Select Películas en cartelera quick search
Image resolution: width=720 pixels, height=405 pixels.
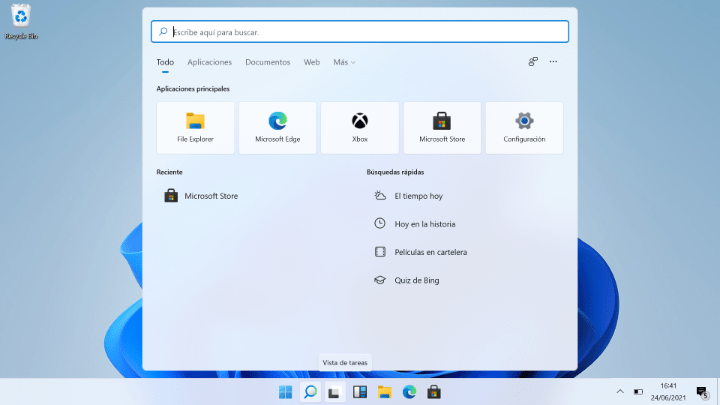pyautogui.click(x=421, y=252)
